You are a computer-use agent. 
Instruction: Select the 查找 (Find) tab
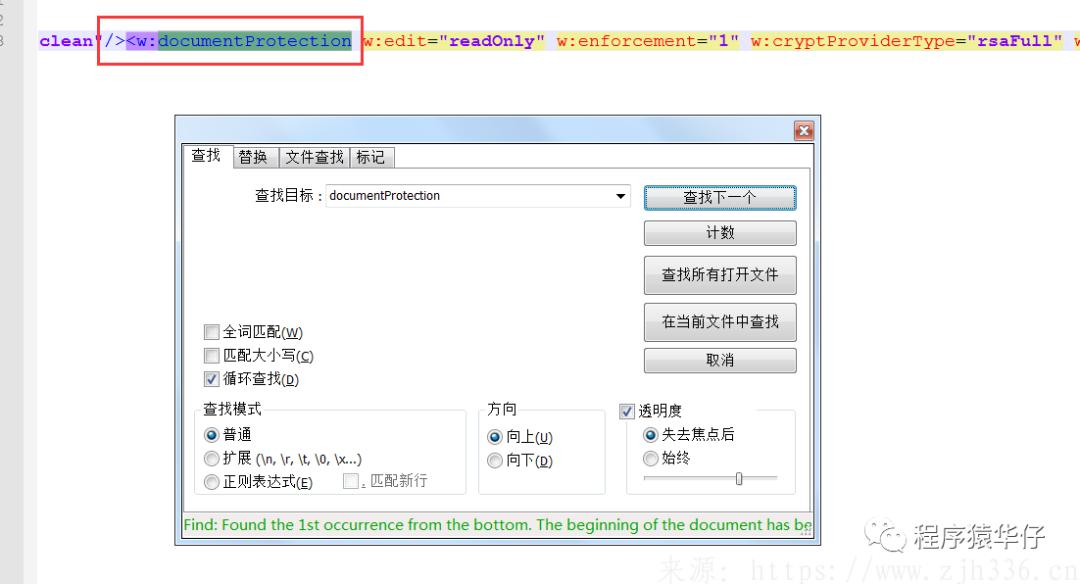[206, 157]
